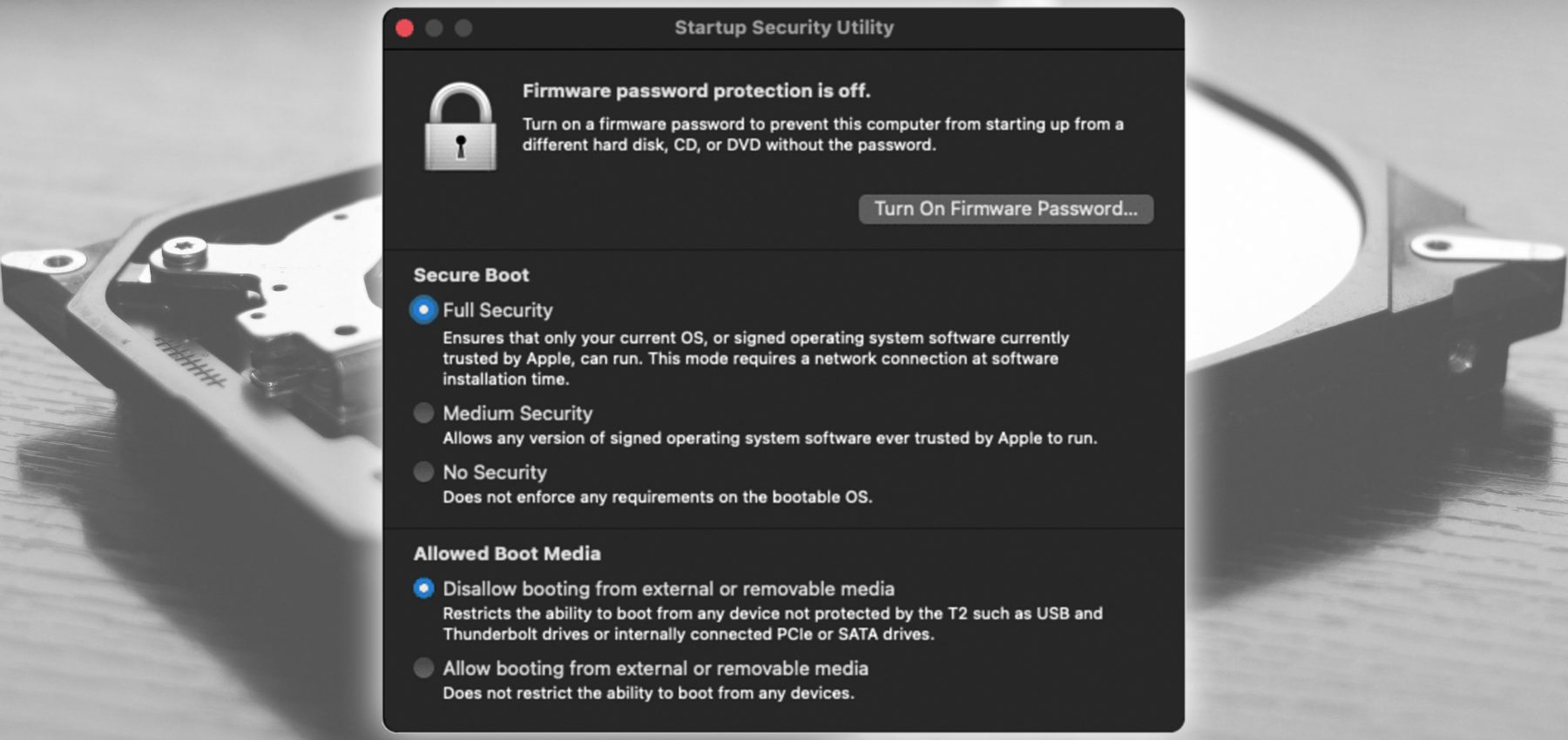Click Turn On Firmware Password button
The height and width of the screenshot is (740, 1568).
click(1005, 209)
